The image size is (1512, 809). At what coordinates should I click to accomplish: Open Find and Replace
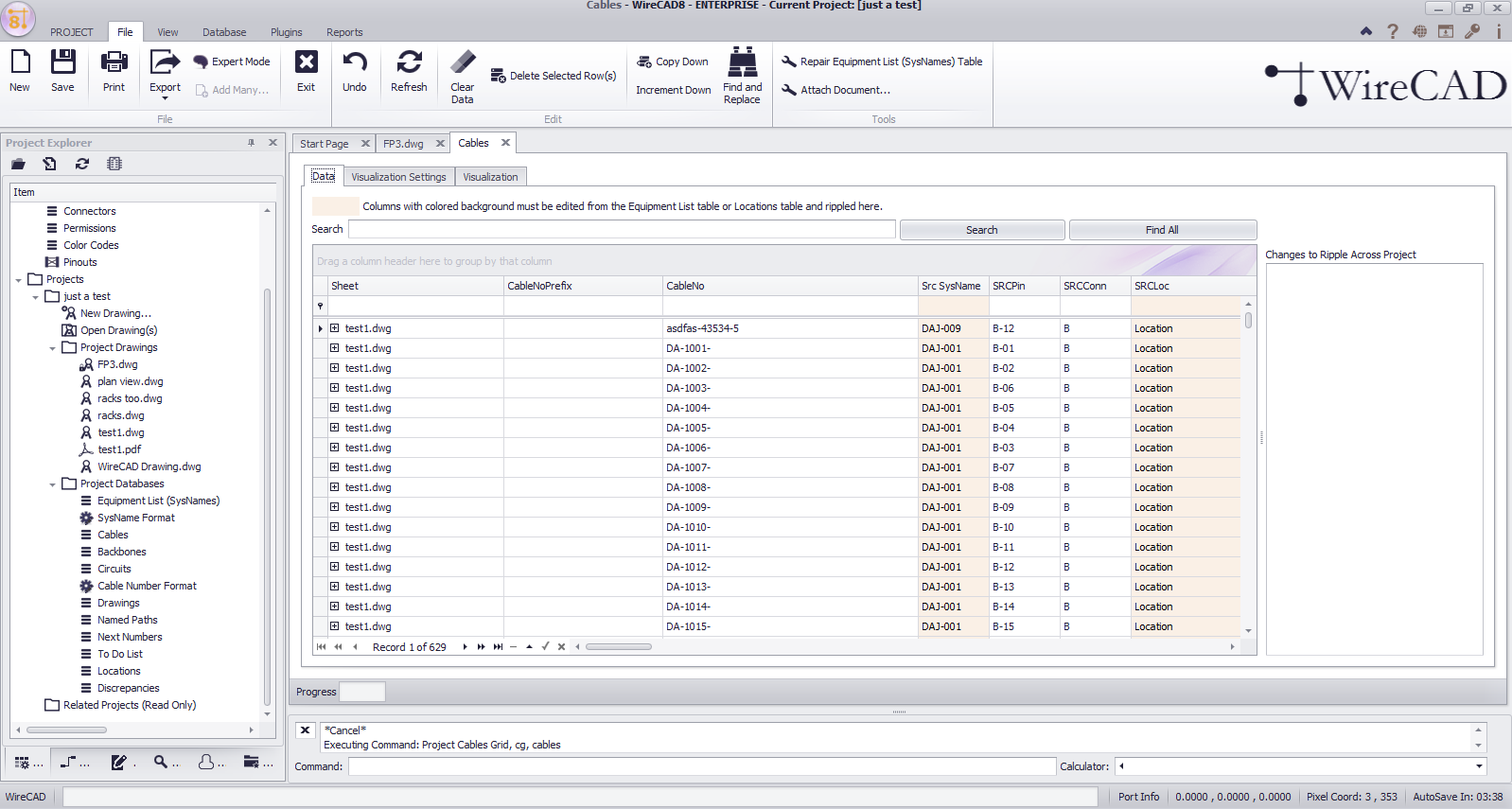pyautogui.click(x=742, y=76)
